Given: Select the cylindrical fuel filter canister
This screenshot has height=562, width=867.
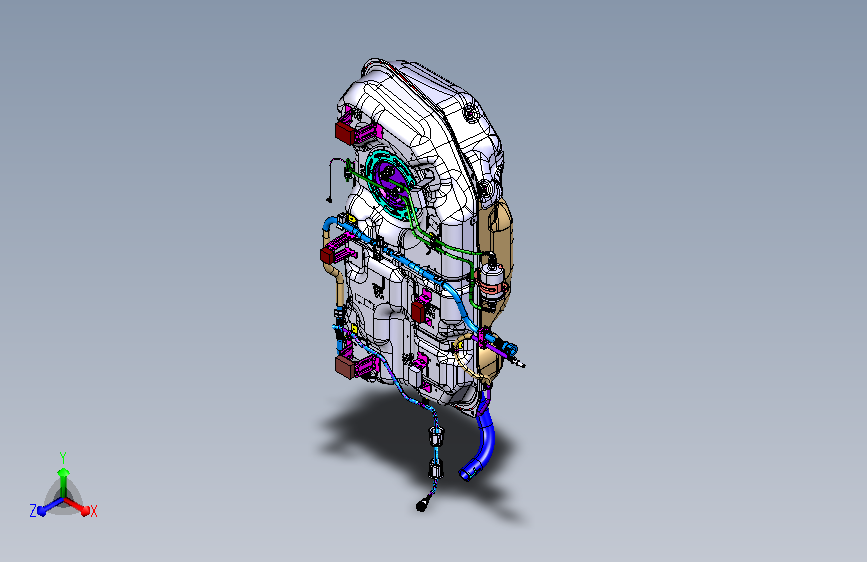Looking at the screenshot, I should click(x=492, y=281).
